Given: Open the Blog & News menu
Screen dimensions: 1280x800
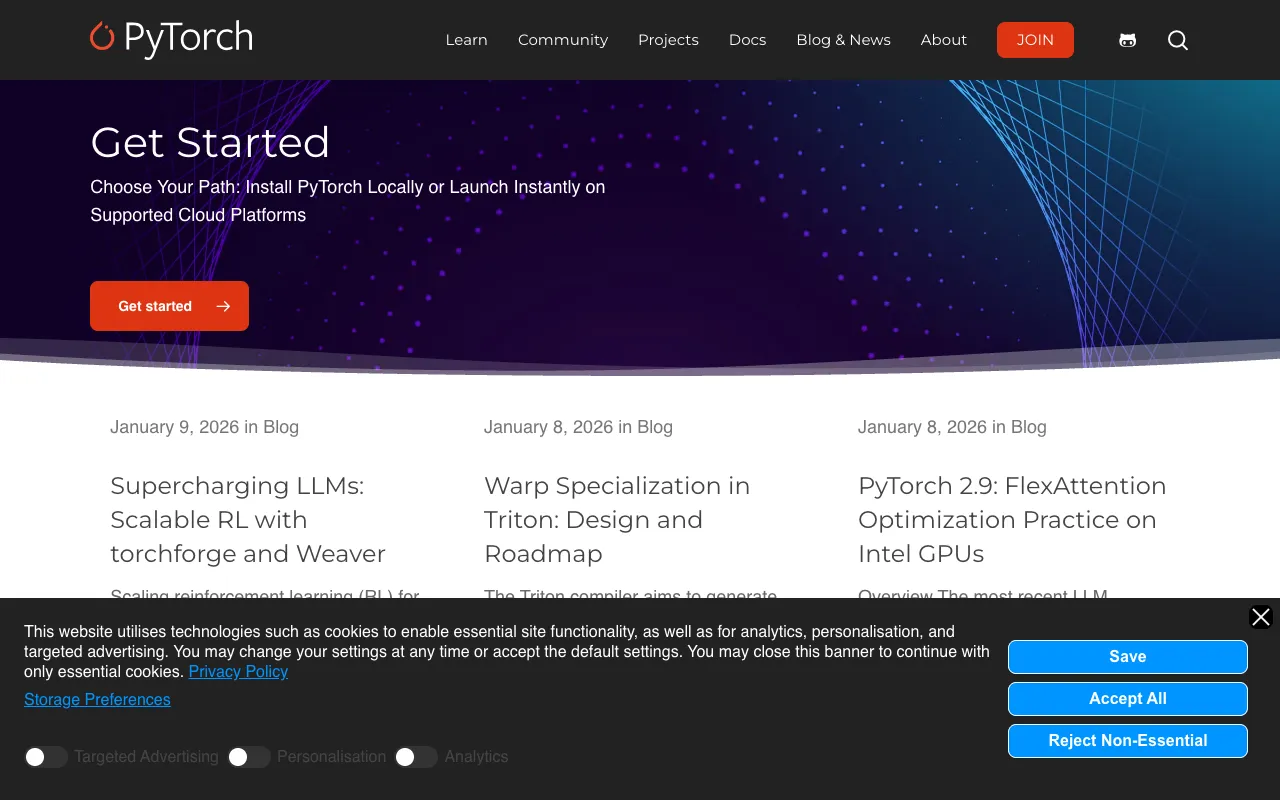Looking at the screenshot, I should 843,40.
